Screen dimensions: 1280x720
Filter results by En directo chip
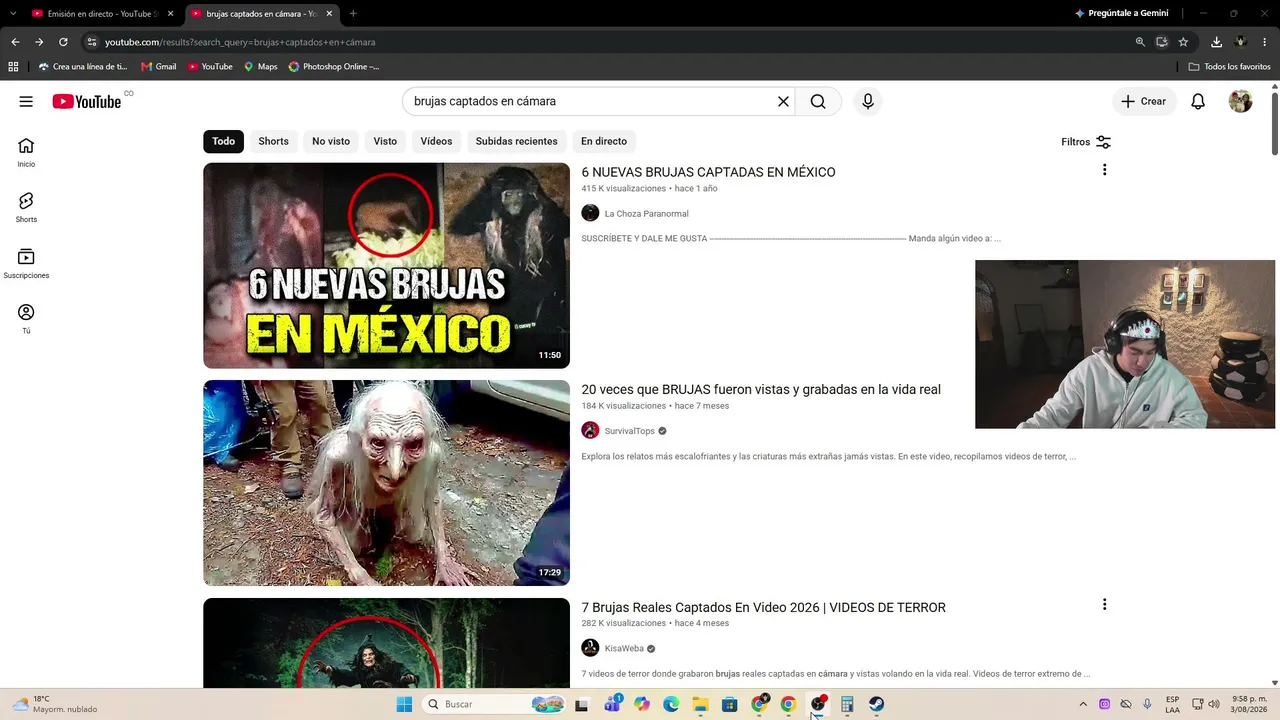[604, 141]
